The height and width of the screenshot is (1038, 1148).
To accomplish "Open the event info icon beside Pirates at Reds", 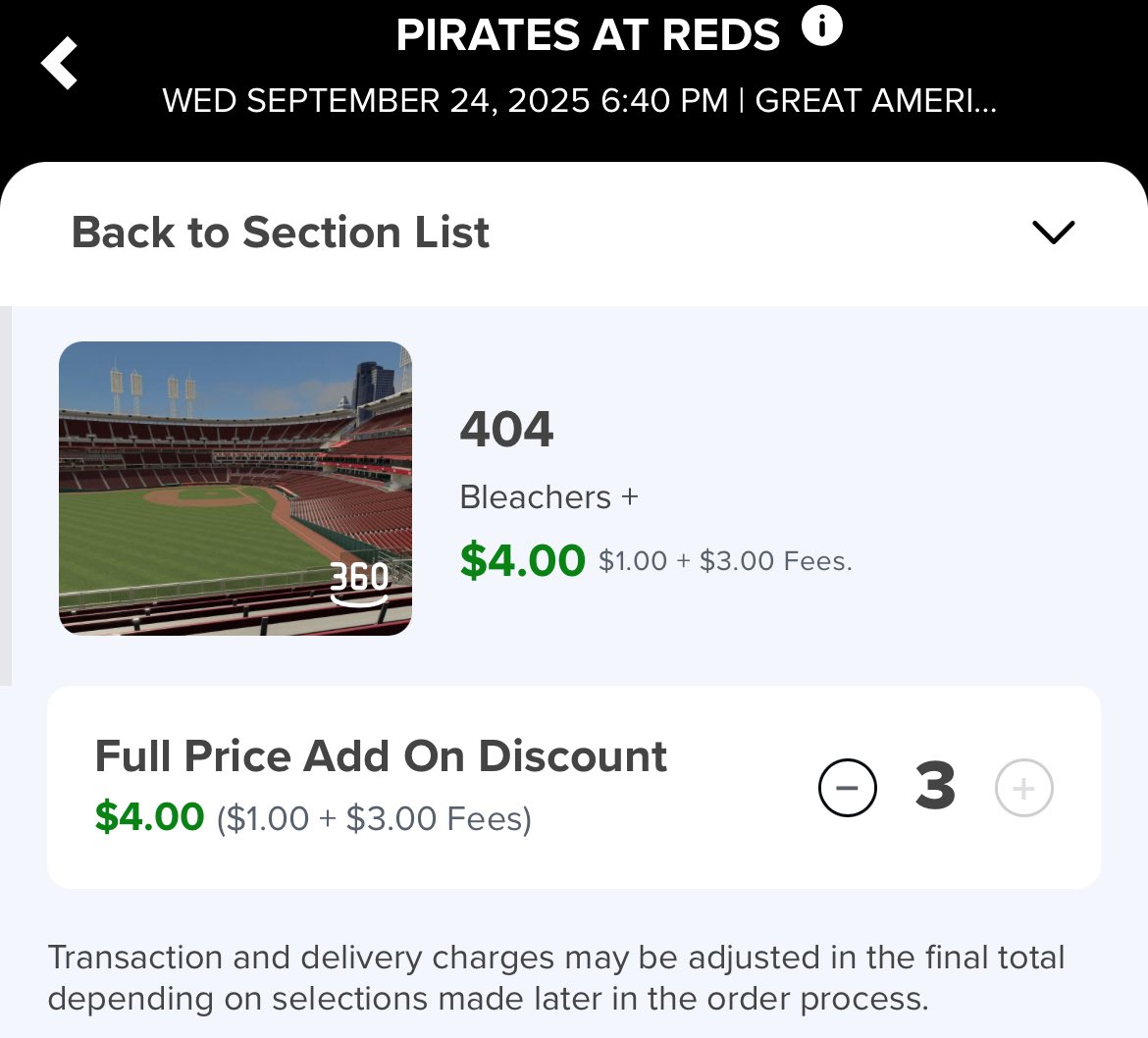I will coord(821,27).
